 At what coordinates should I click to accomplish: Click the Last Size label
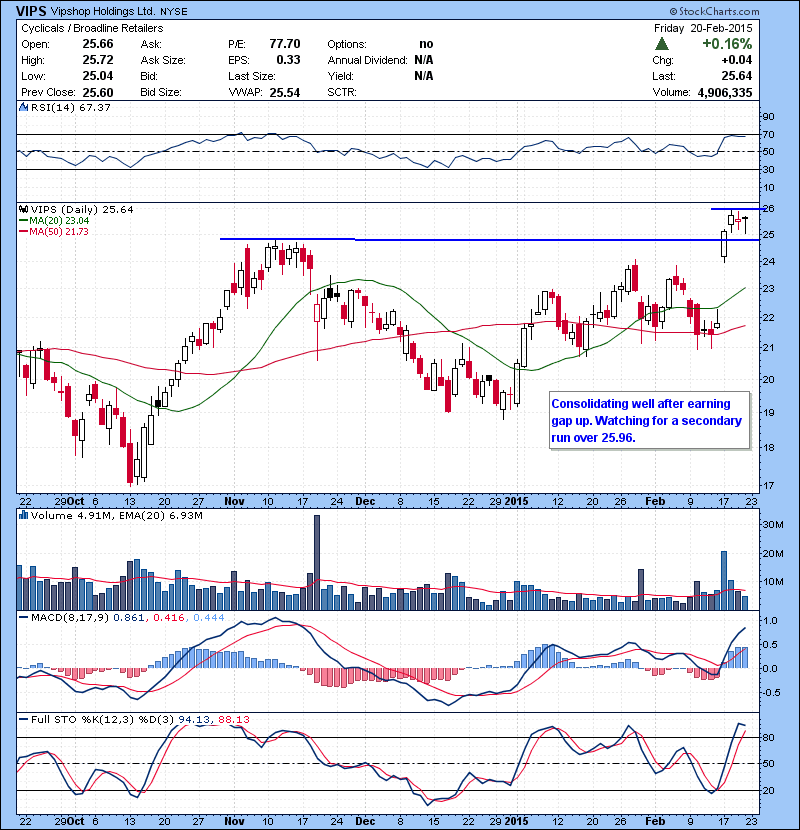tap(251, 76)
